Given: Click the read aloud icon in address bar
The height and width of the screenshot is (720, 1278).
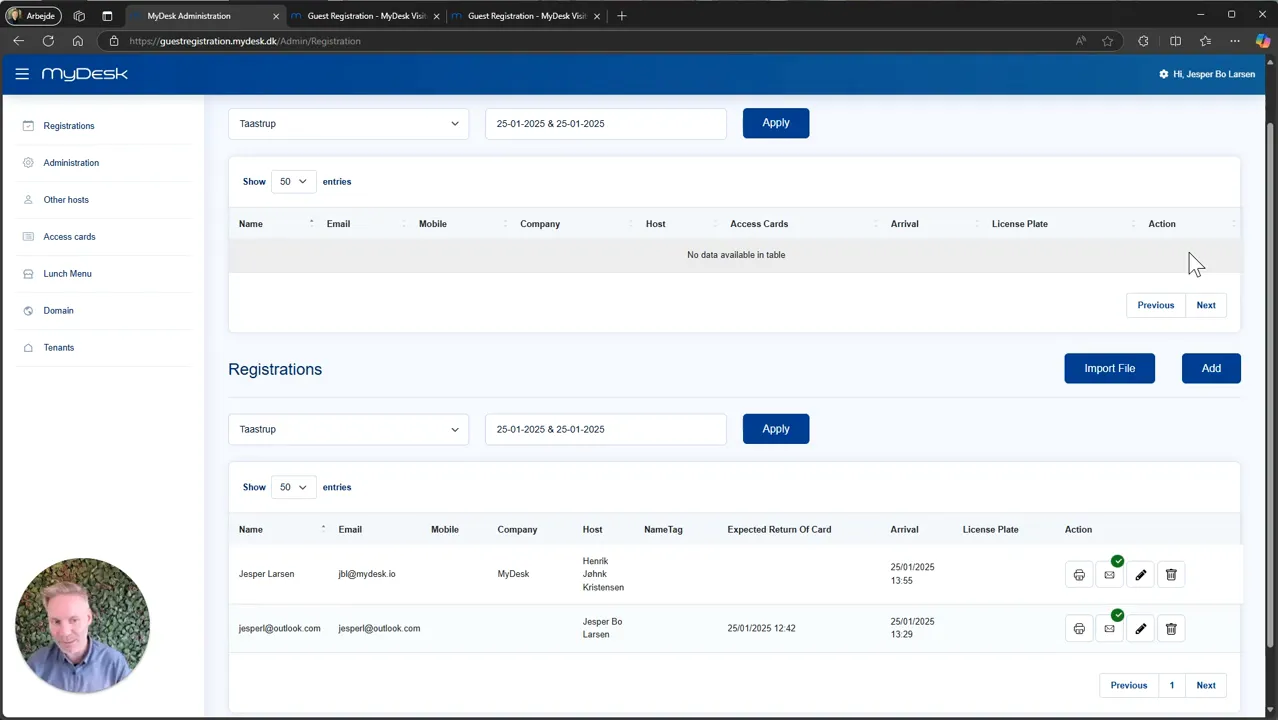Looking at the screenshot, I should (1081, 41).
